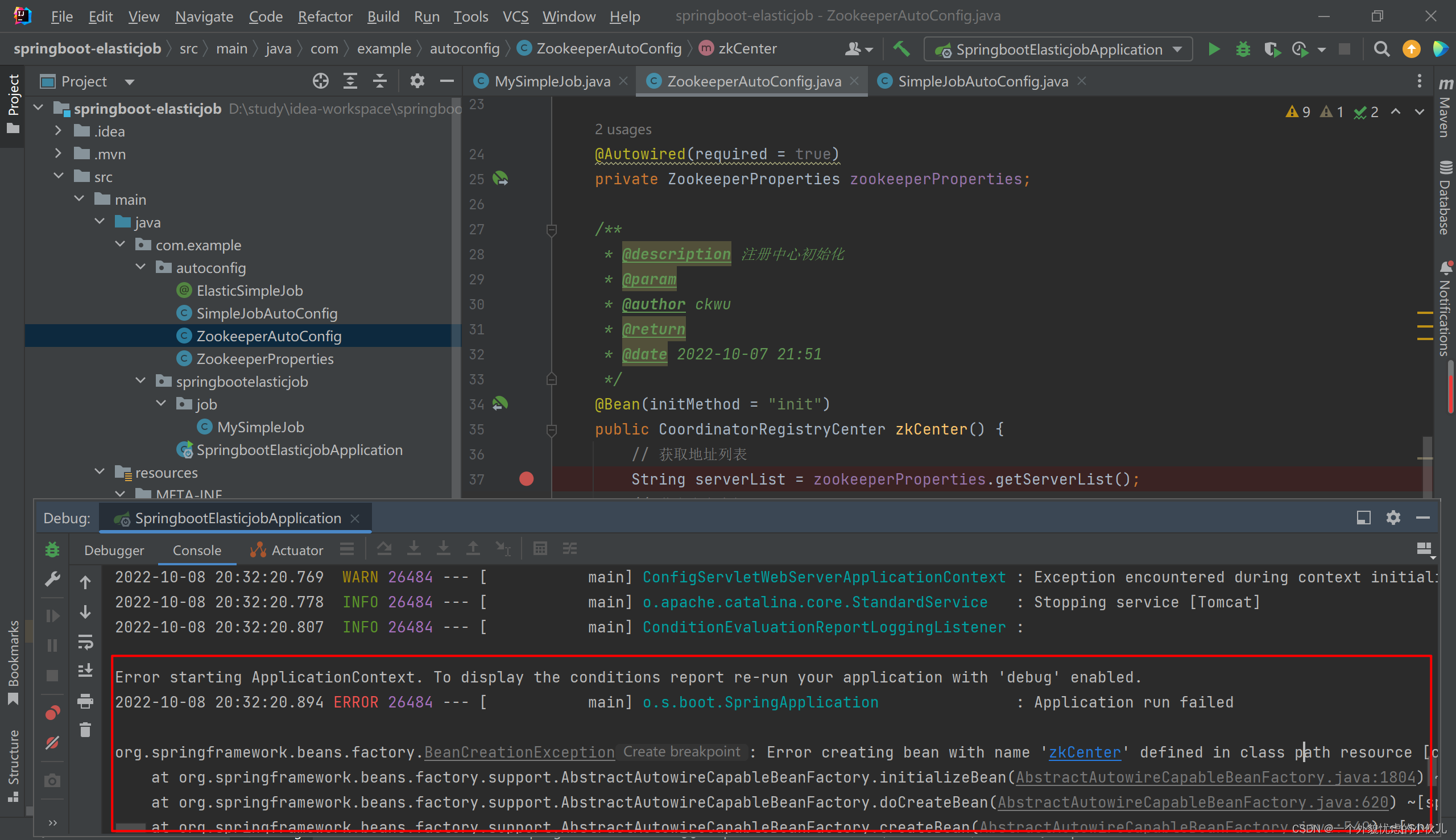1456x840 pixels.
Task: Select opened file locate target icon in Project panel
Action: [320, 81]
